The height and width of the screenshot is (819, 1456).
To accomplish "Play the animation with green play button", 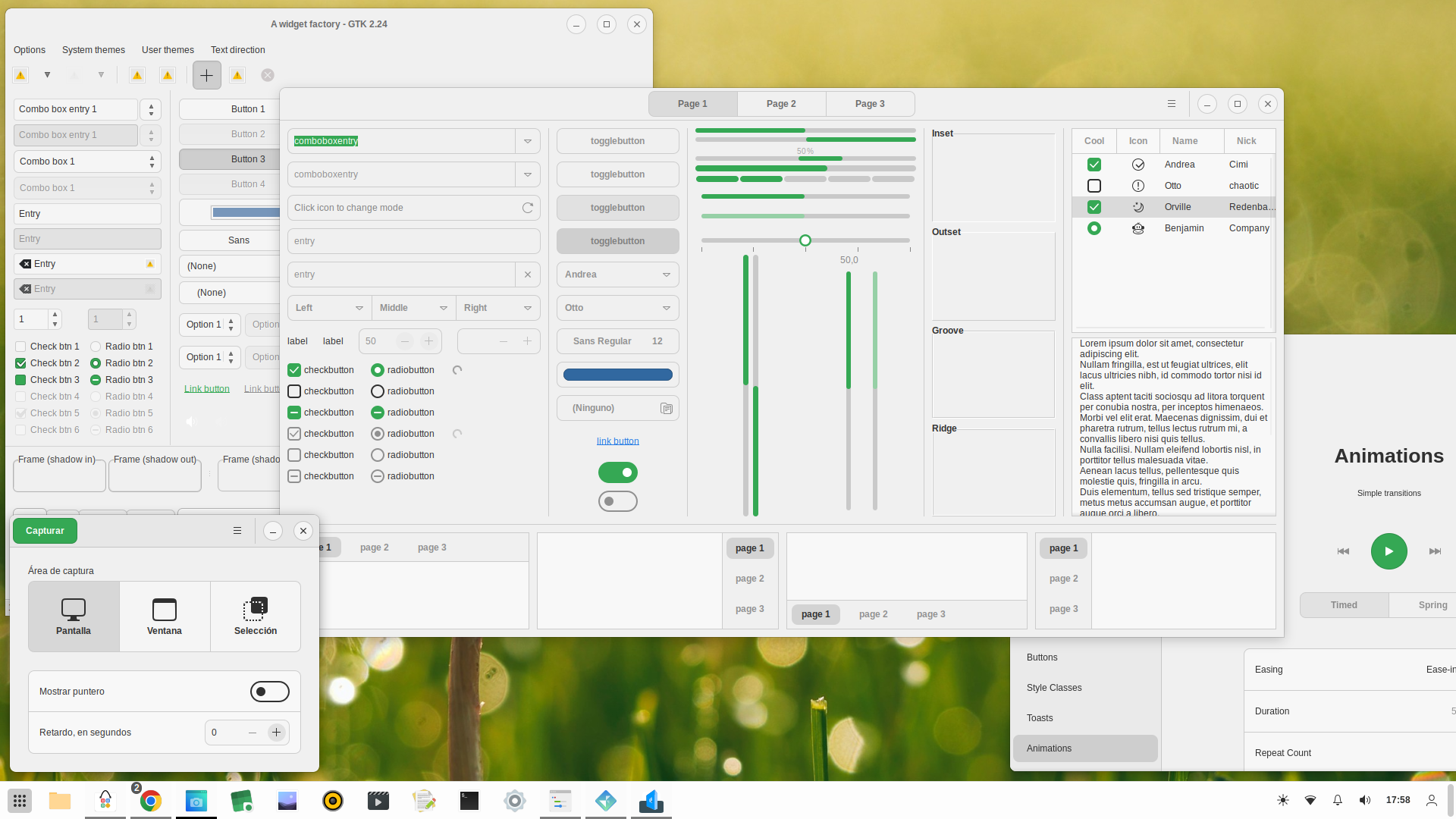I will pyautogui.click(x=1389, y=551).
